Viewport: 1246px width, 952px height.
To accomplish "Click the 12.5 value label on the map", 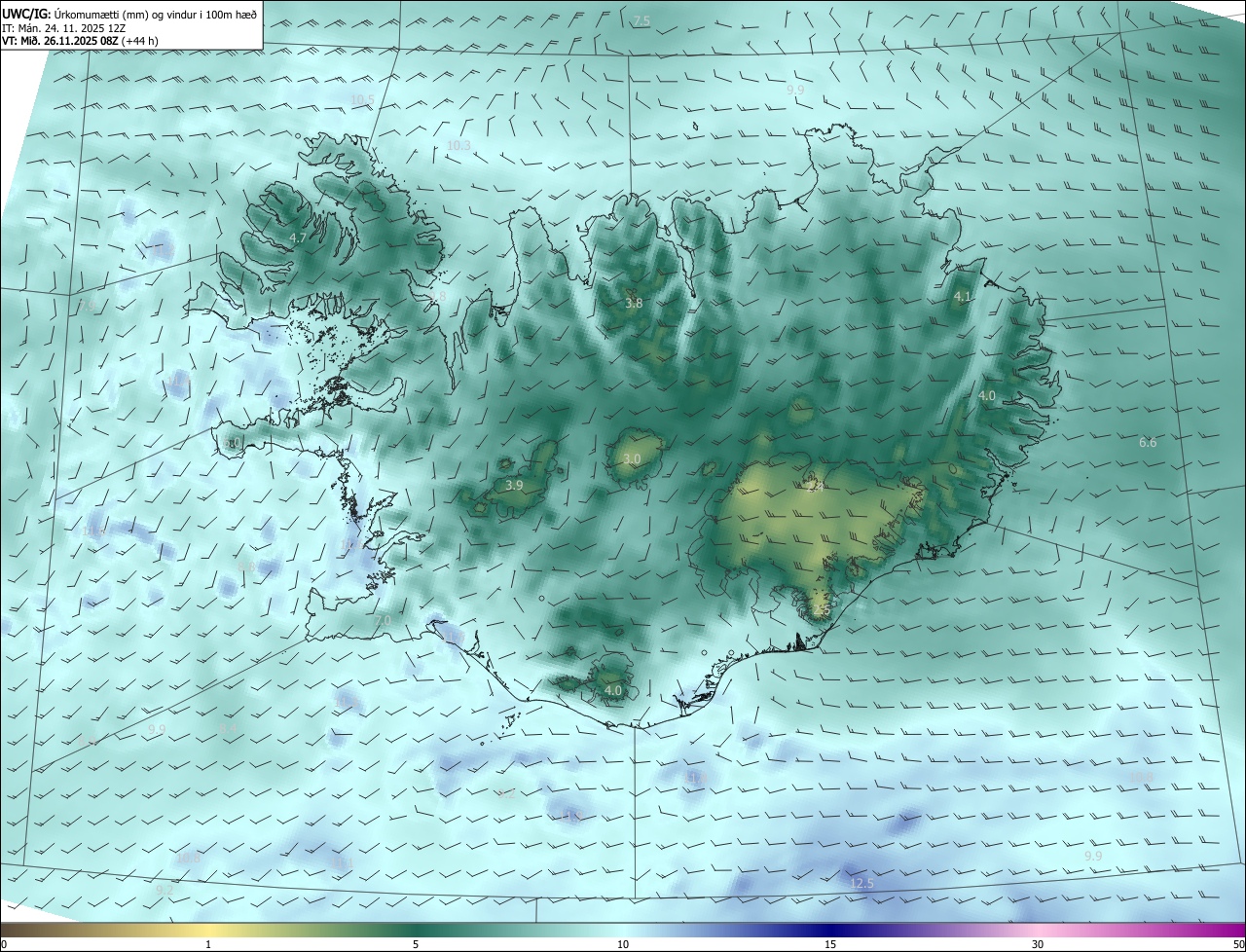I will [x=862, y=884].
